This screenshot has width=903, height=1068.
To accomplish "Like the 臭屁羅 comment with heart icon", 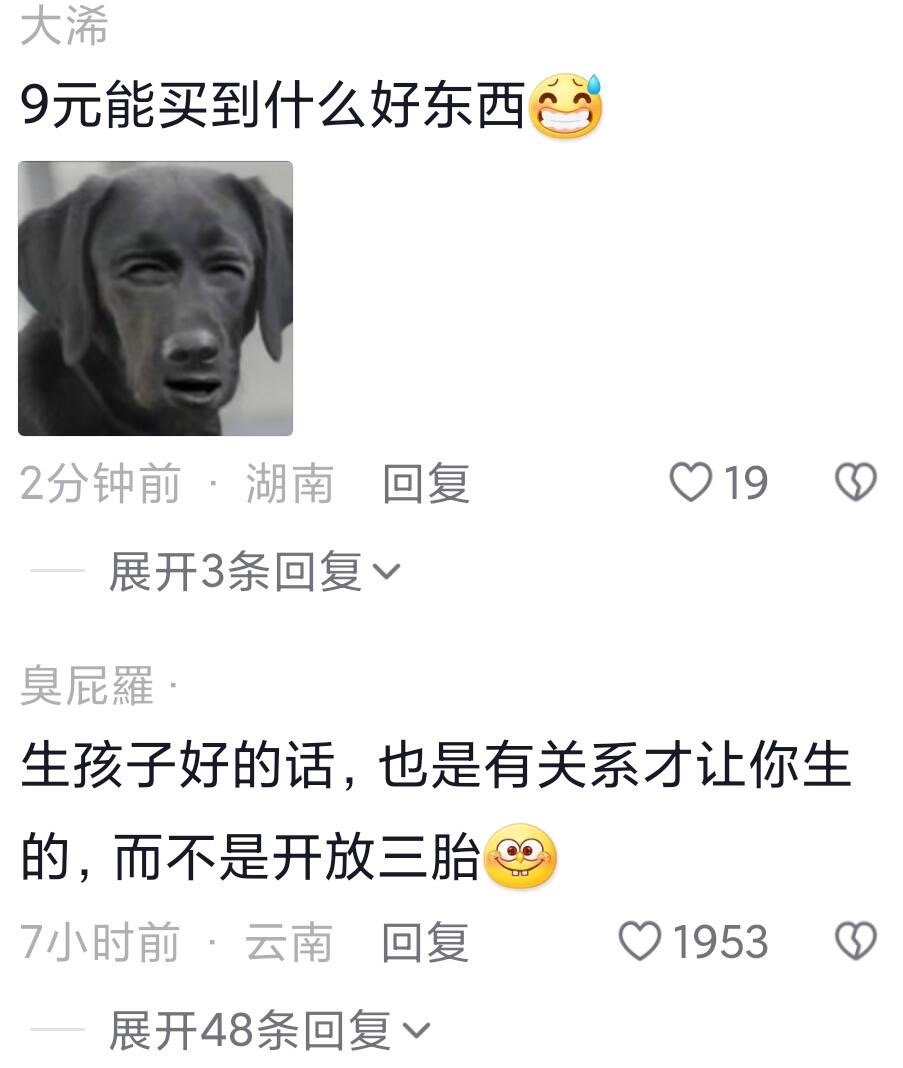I will (x=639, y=941).
